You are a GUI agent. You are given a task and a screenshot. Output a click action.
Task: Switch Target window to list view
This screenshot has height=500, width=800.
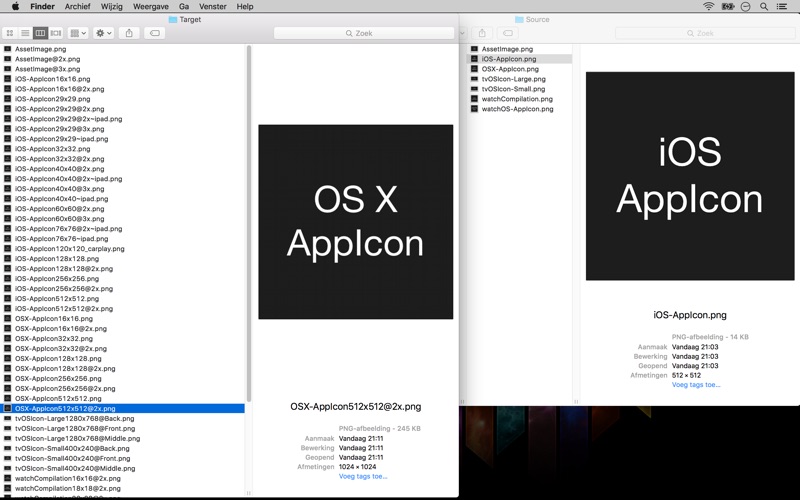(25, 33)
